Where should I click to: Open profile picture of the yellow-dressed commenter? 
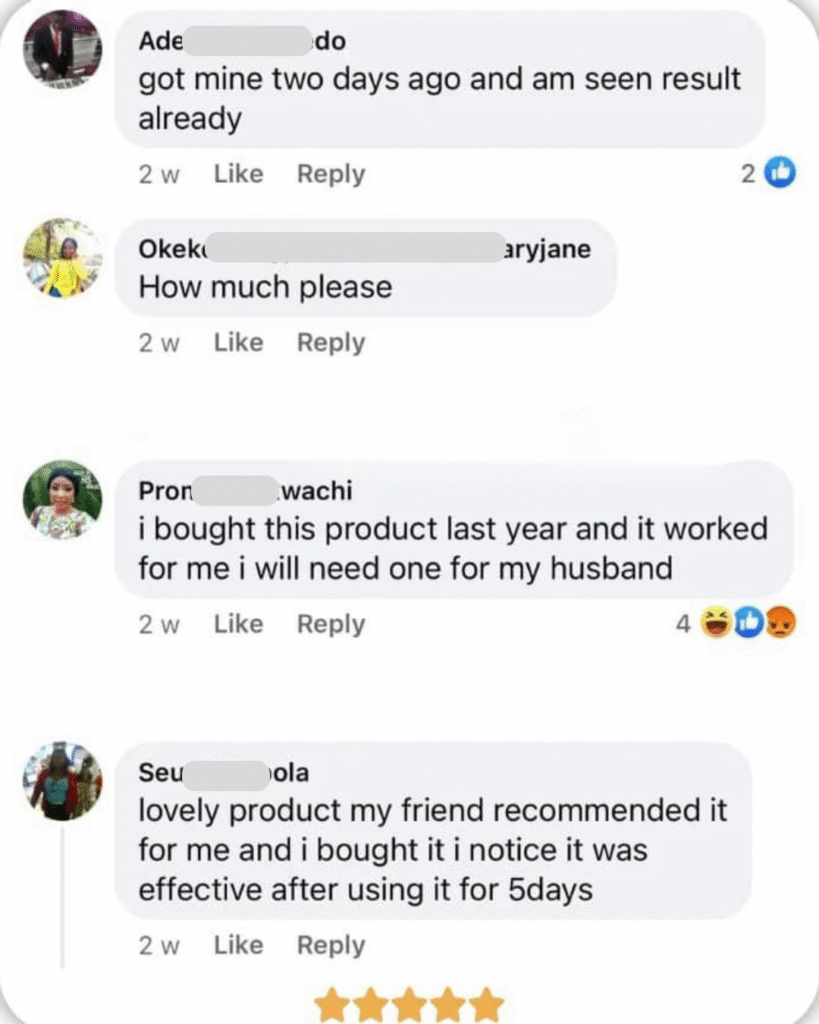pos(62,258)
